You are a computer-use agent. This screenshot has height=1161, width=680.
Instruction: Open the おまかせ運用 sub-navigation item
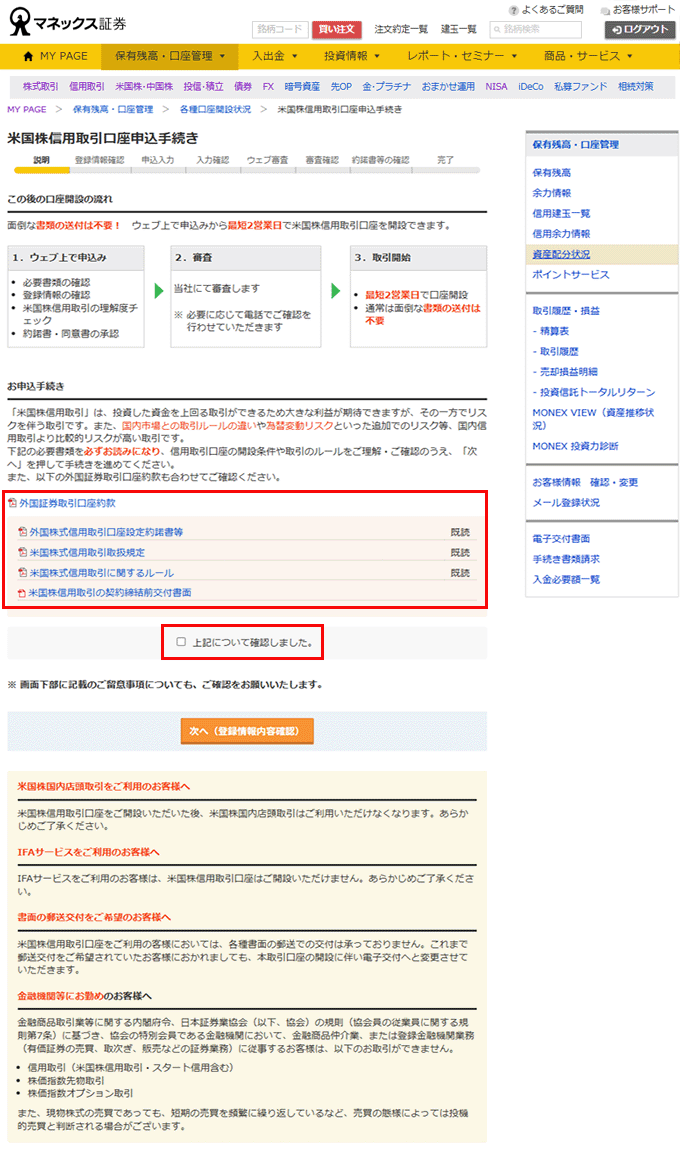tap(448, 87)
